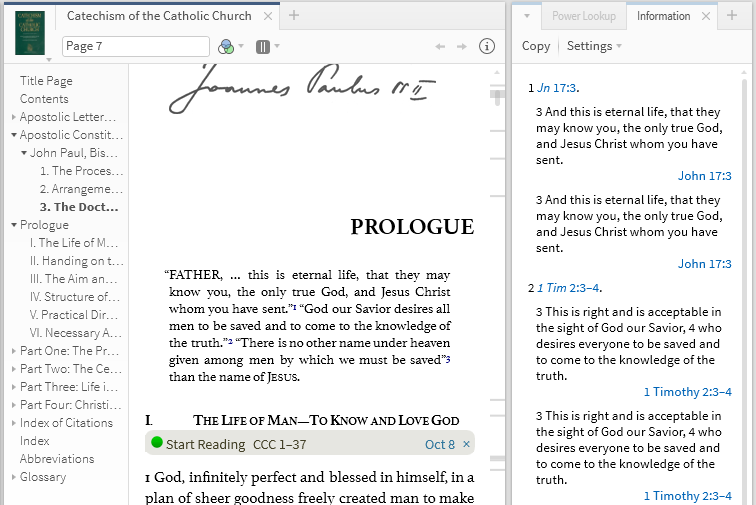Open 'IV. Structure of' item
The width and height of the screenshot is (756, 505).
[x=75, y=297]
